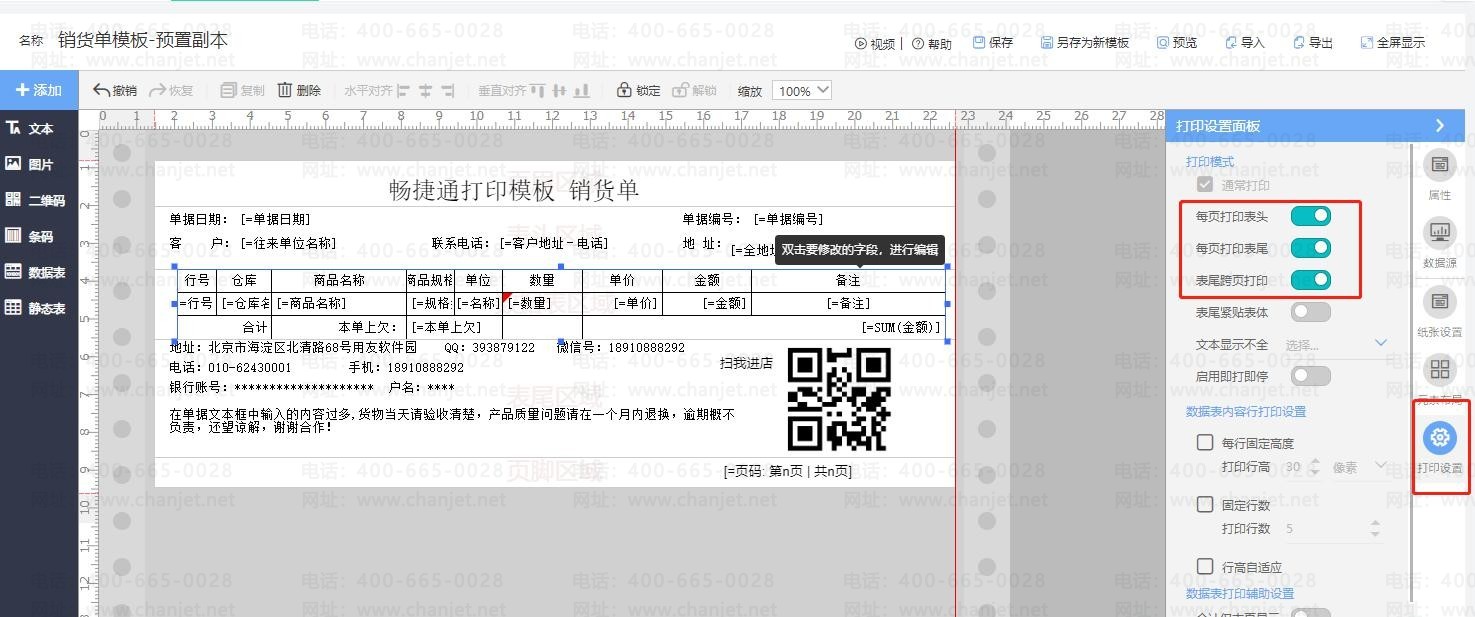Open the 打印设置 print settings tab

point(1440,447)
